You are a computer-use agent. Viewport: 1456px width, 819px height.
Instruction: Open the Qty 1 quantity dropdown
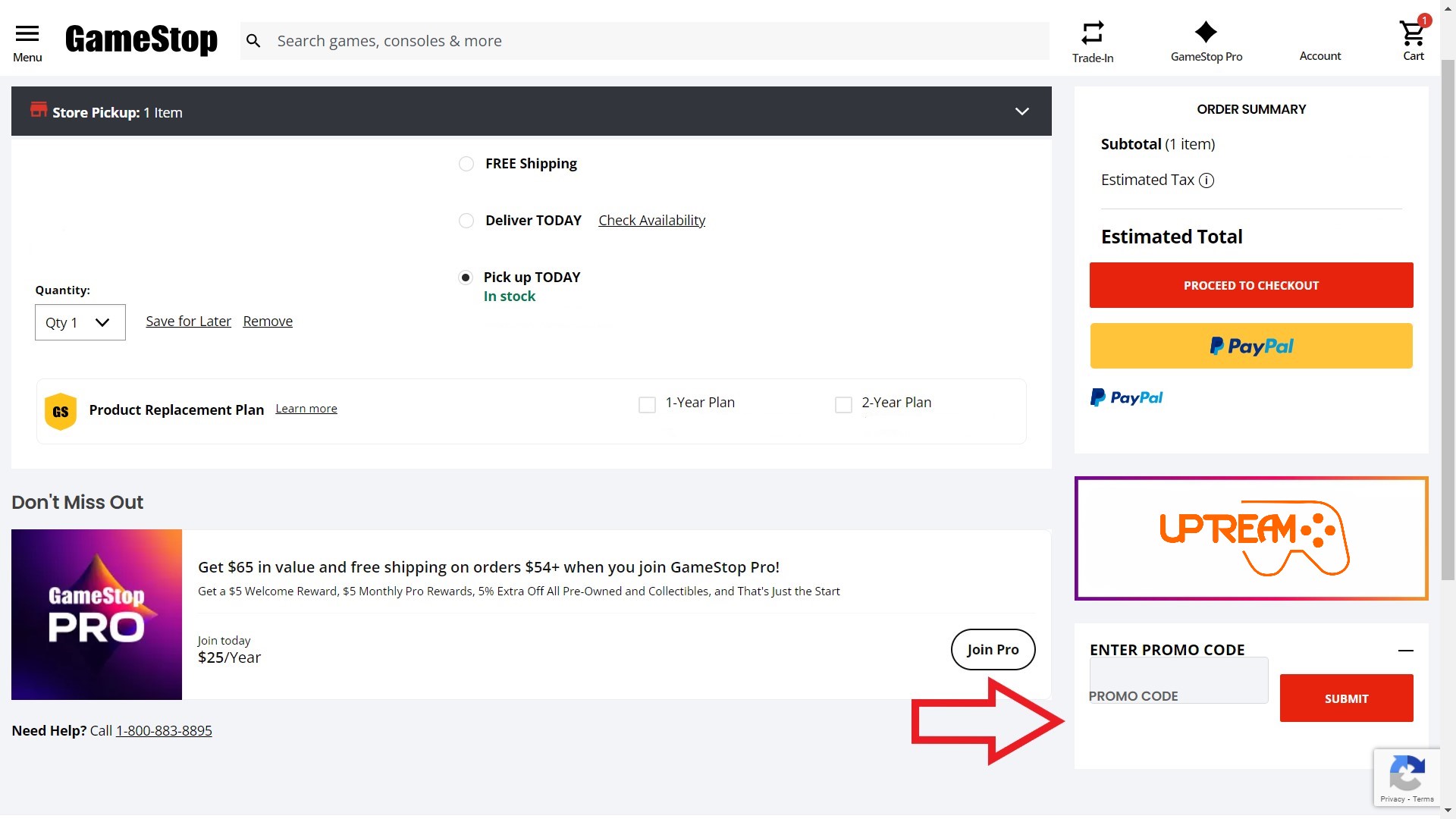pos(80,322)
